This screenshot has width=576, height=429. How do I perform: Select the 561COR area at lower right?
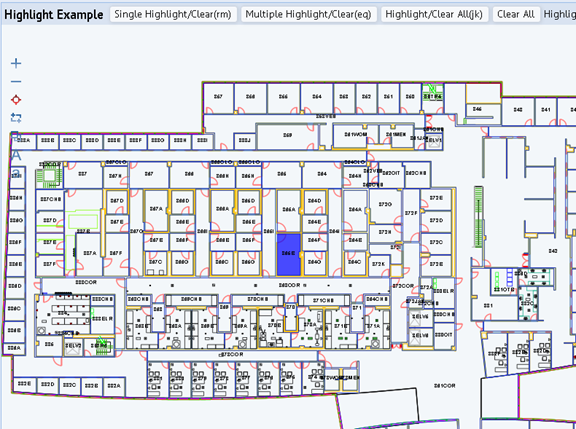[444, 386]
